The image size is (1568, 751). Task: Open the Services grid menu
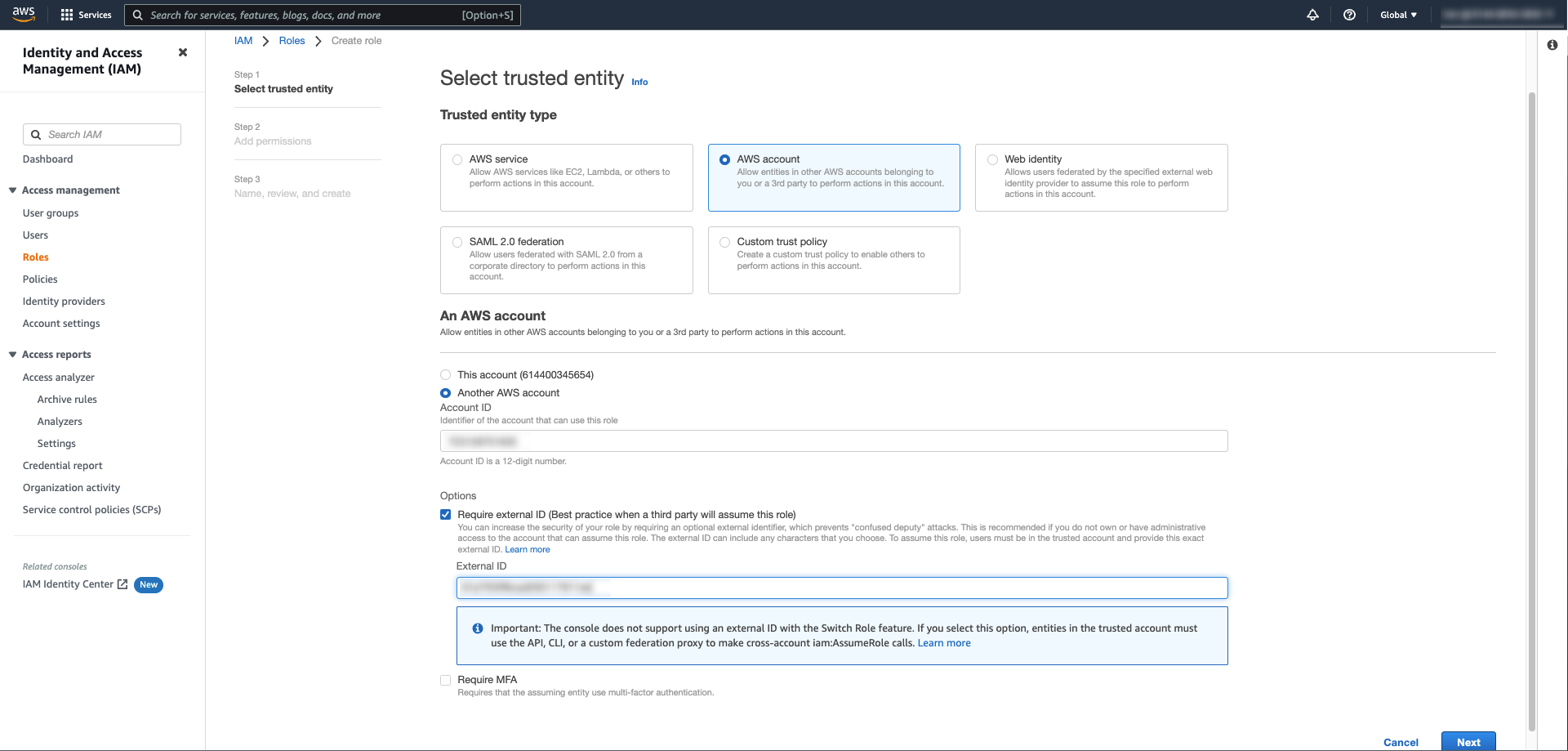(x=86, y=15)
